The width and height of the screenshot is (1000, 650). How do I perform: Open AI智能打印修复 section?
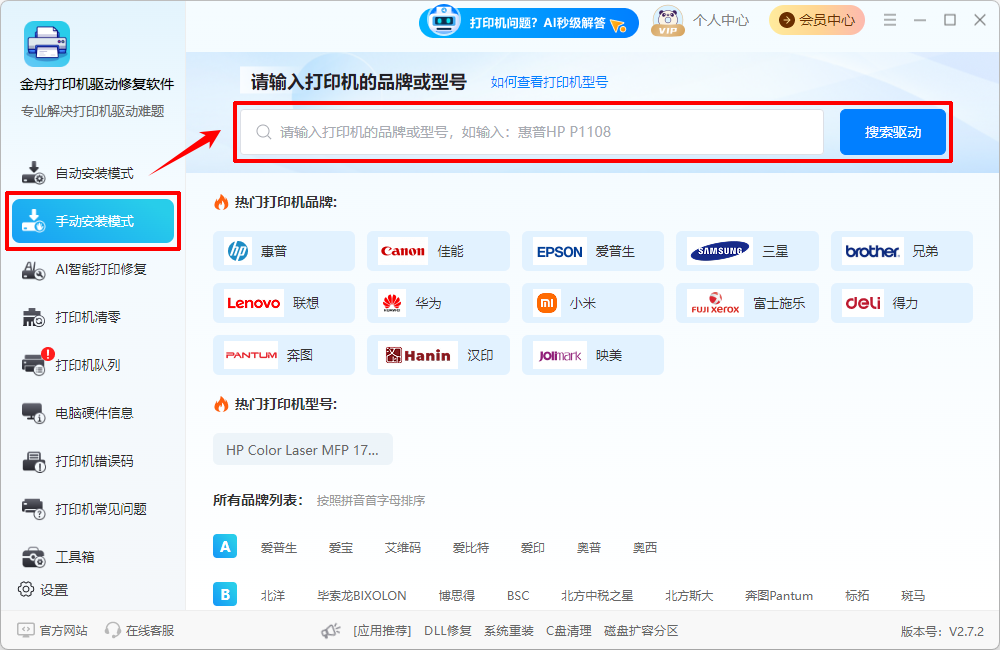click(93, 269)
